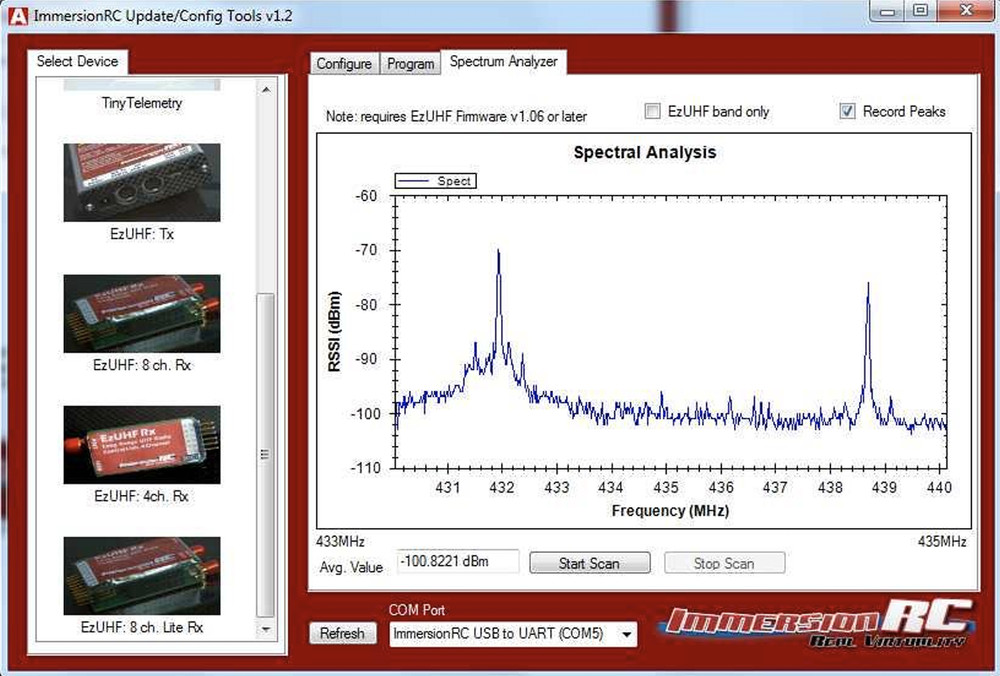Switch to the Program tab
The width and height of the screenshot is (1000, 676).
410,63
